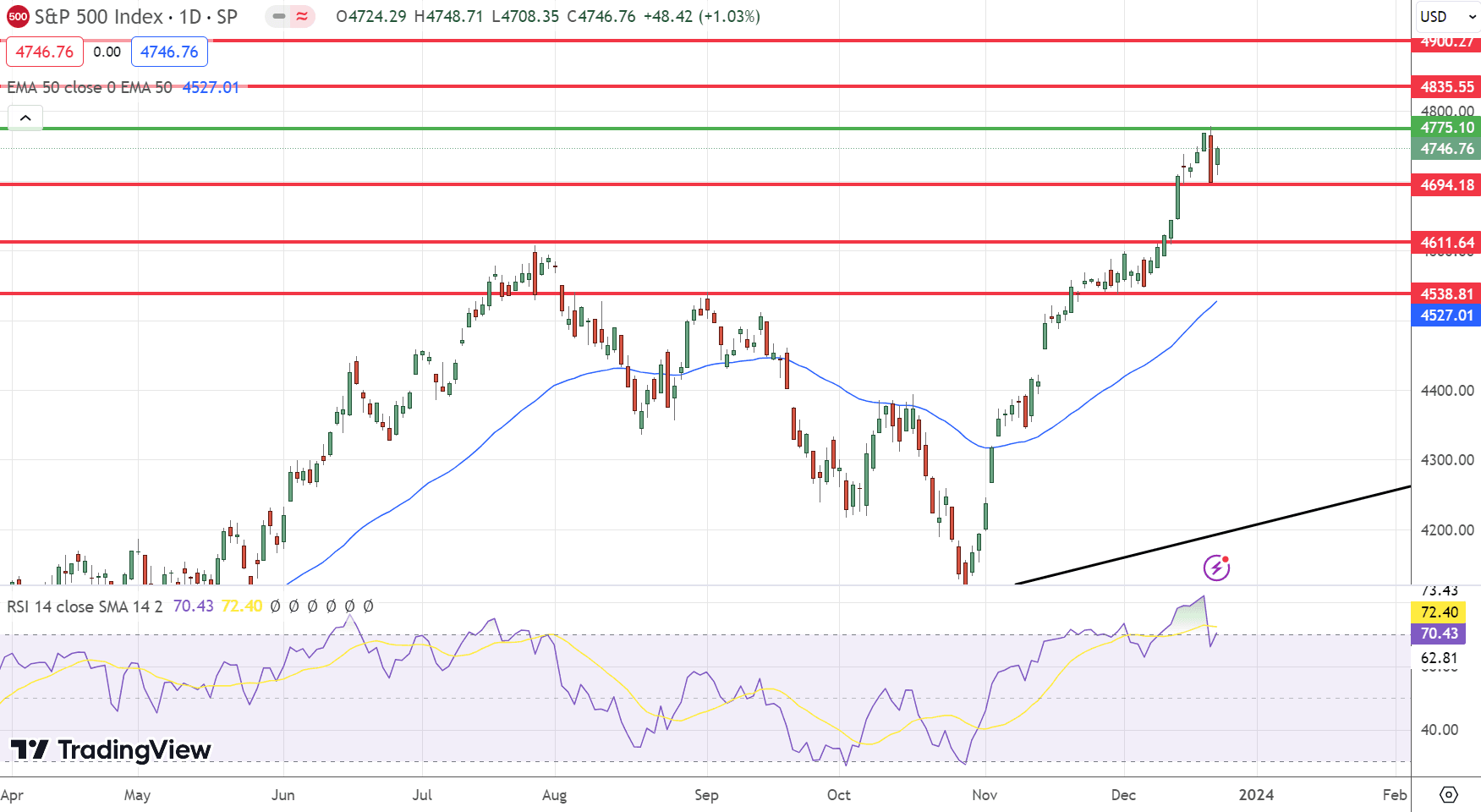This screenshot has width=1481, height=812.
Task: Click the +48.42 (+1.03%) change value
Action: 702,16
